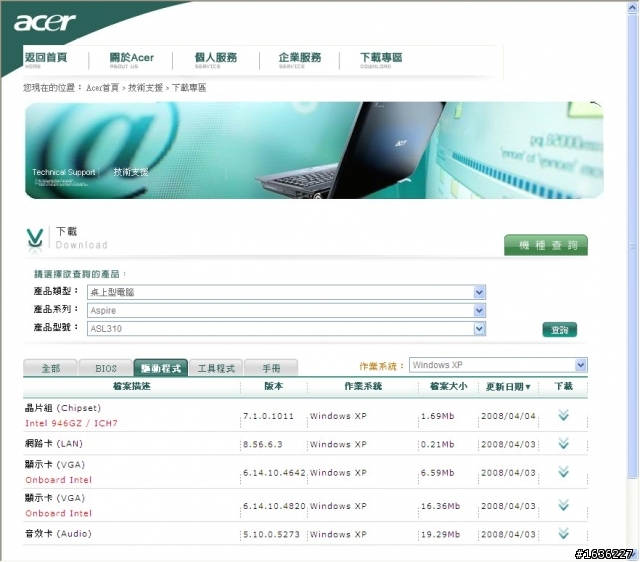The image size is (640, 562).
Task: Click the green 機種查詢 button
Action: [x=546, y=245]
